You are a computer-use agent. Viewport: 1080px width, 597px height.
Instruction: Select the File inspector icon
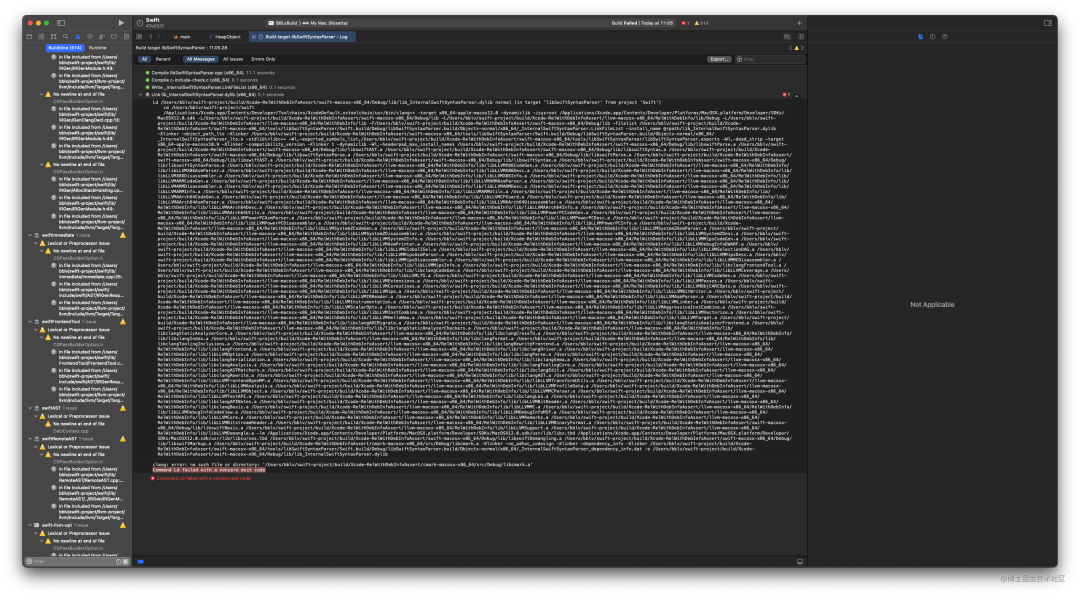pyautogui.click(x=920, y=36)
